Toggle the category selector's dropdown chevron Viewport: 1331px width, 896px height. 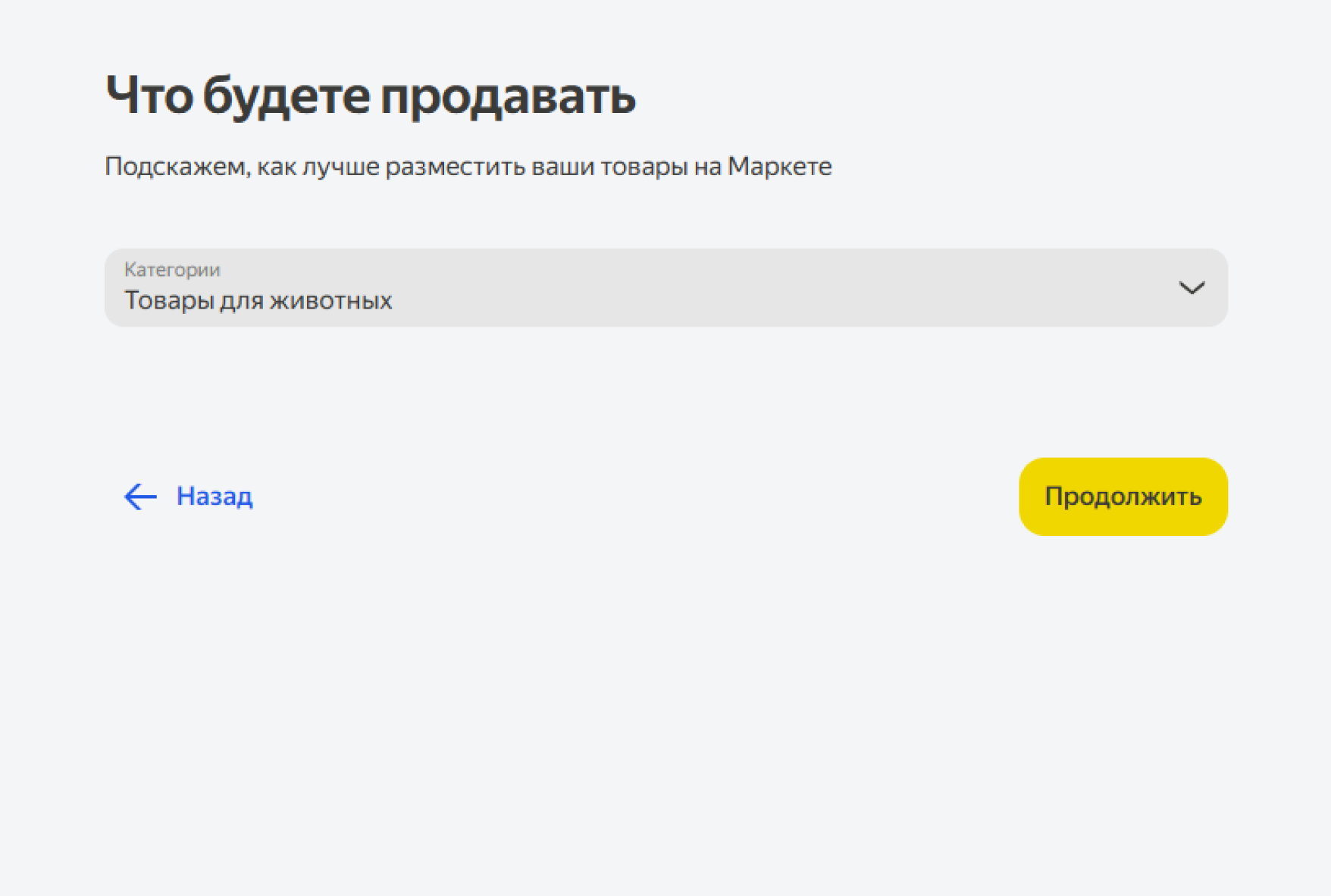tap(1192, 288)
